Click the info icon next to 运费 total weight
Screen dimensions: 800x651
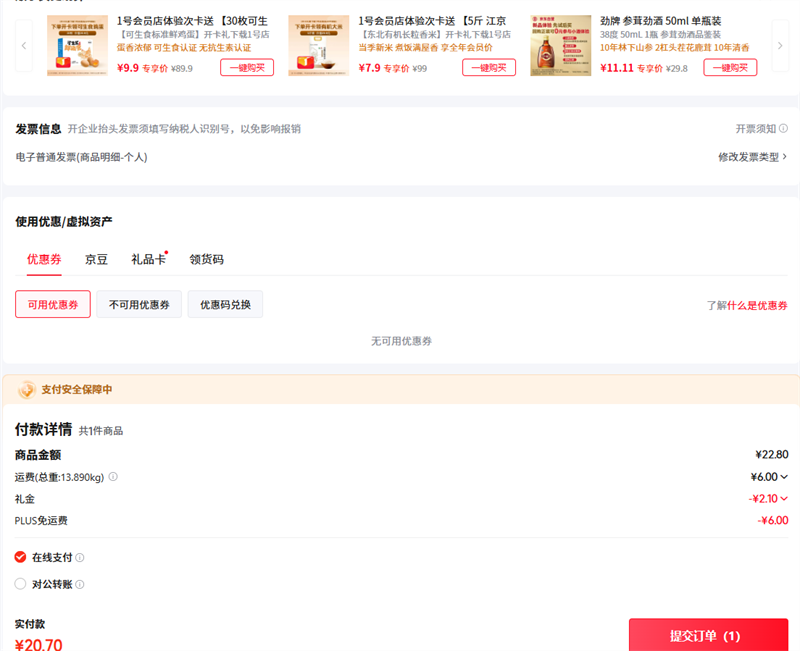click(113, 477)
